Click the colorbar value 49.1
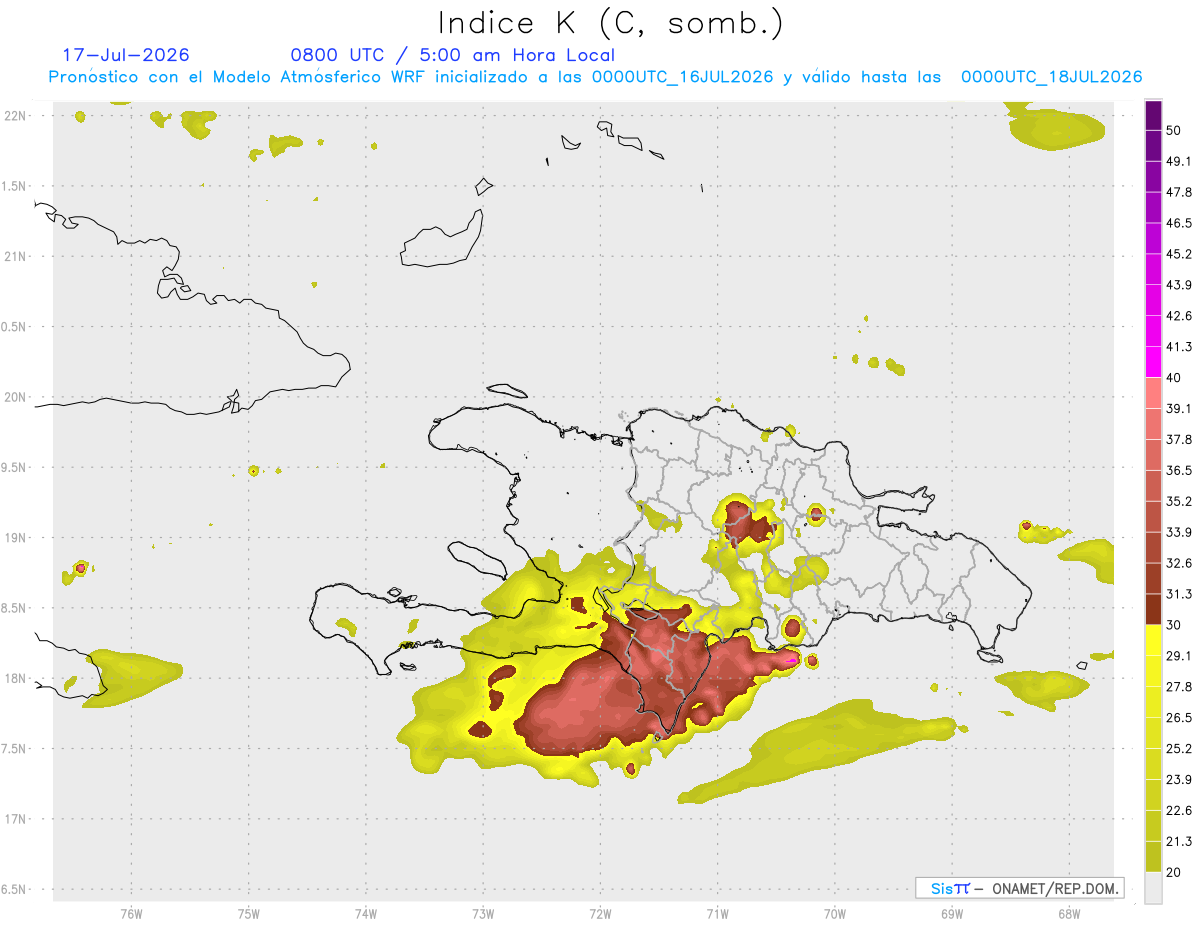Screen dimensions: 1200x927 [1179, 161]
